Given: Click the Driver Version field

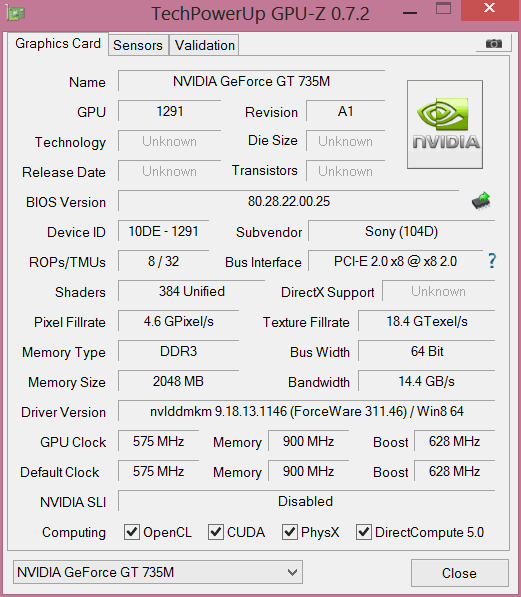Looking at the screenshot, I should 307,411.
